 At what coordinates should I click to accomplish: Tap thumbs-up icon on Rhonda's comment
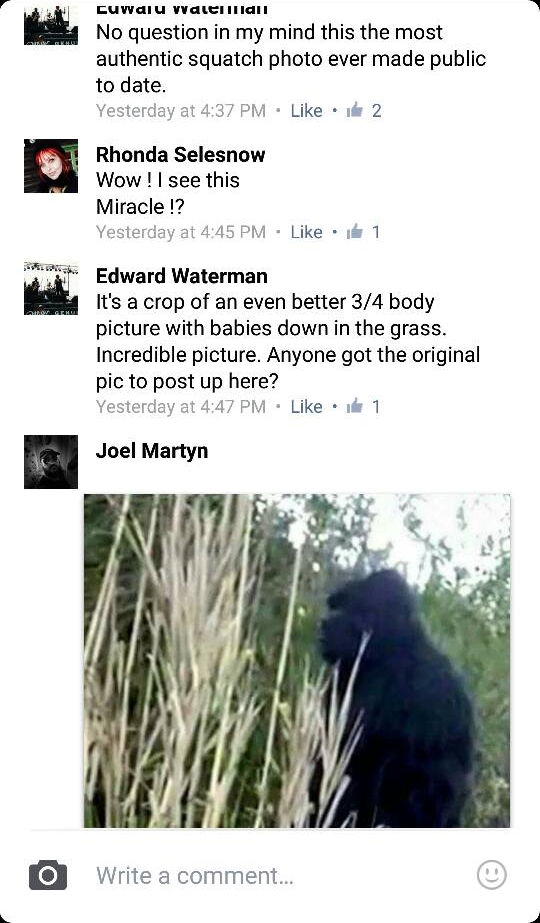(x=355, y=232)
